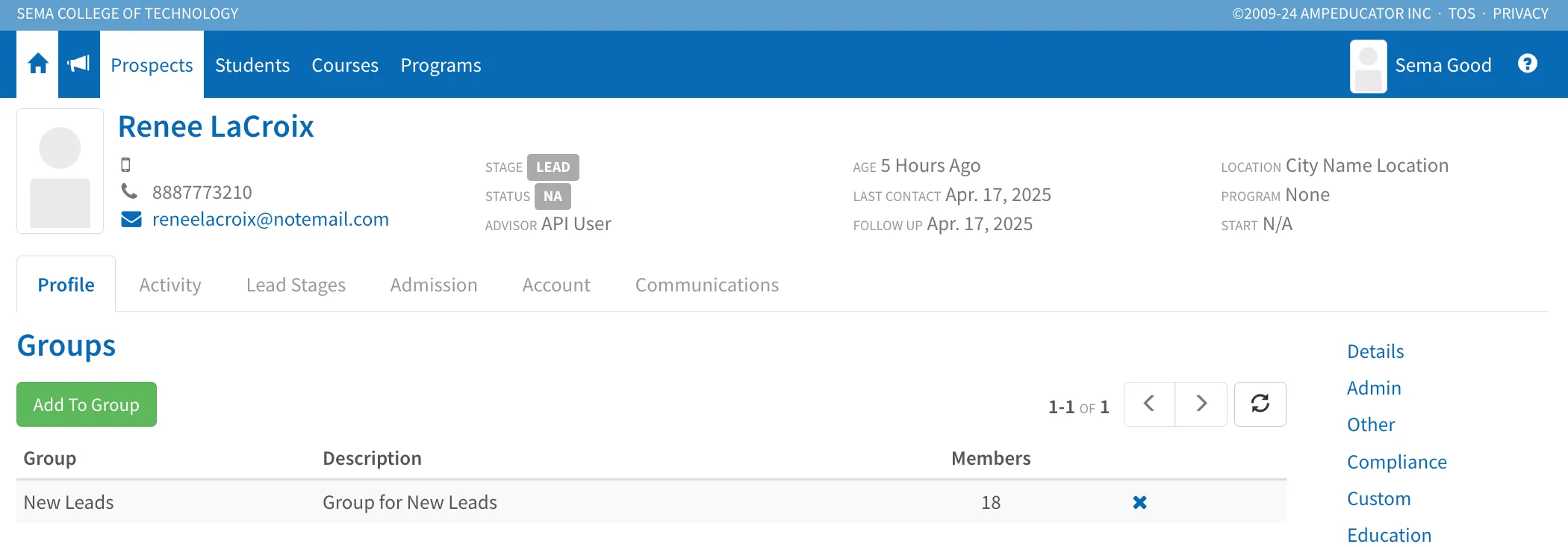This screenshot has height=547, width=1568.
Task: Jump to the Custom section
Action: (1379, 498)
